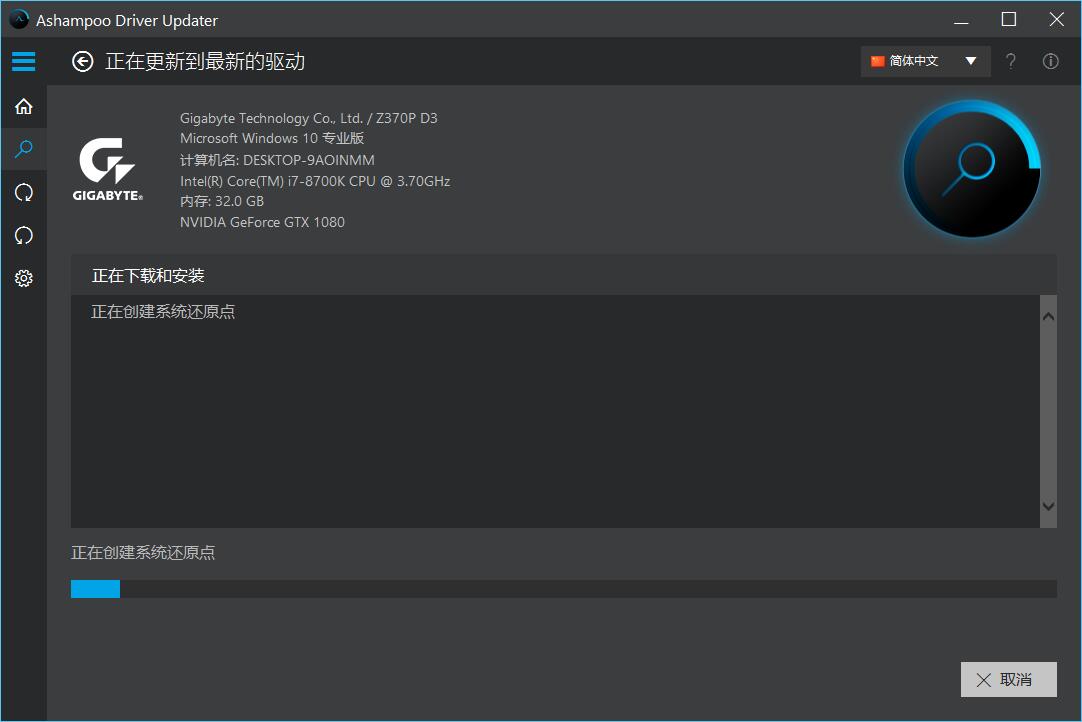Open the driver restore section
1082x722 pixels.
(23, 234)
